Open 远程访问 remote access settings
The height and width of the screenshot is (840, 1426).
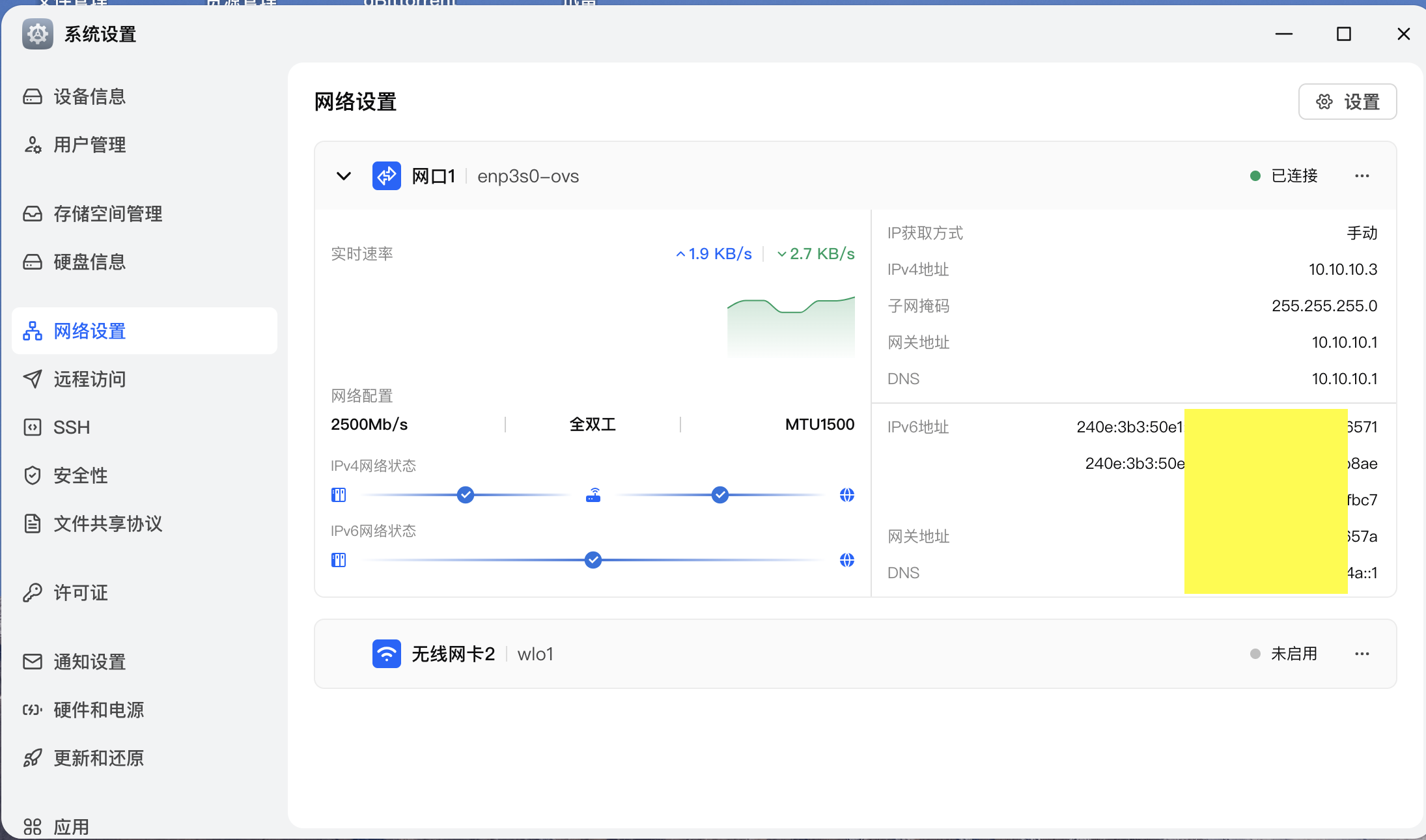pyautogui.click(x=89, y=379)
